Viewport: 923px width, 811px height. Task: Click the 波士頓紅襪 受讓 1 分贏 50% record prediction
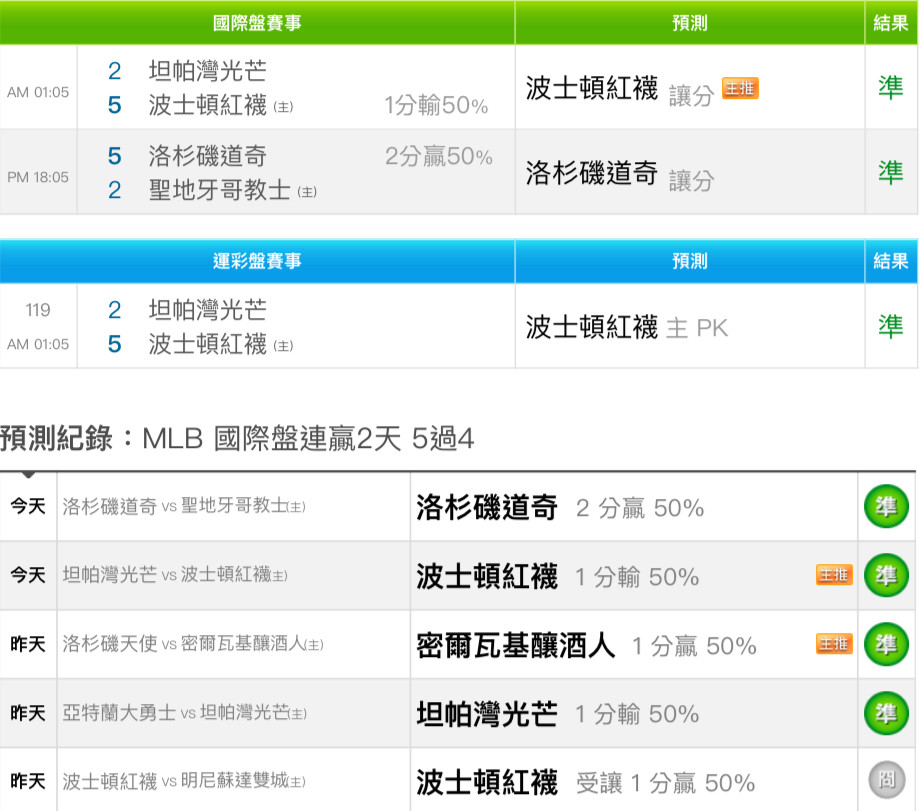pos(585,782)
